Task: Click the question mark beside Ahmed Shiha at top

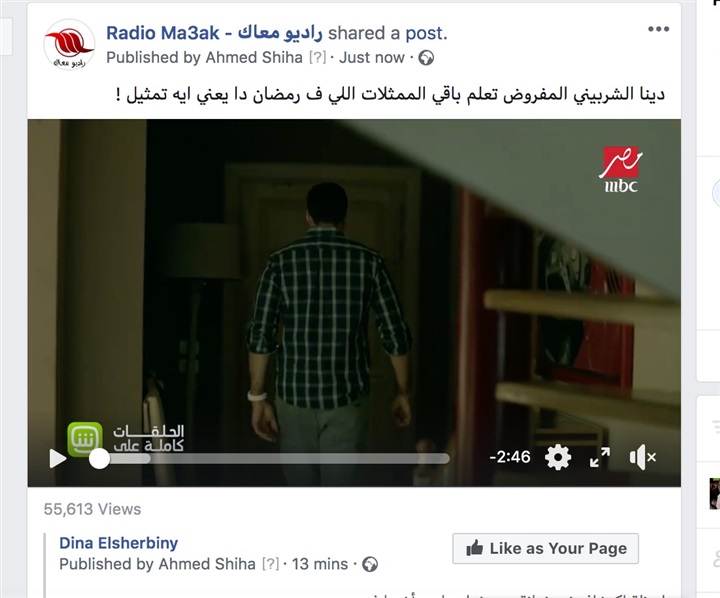Action: point(317,58)
